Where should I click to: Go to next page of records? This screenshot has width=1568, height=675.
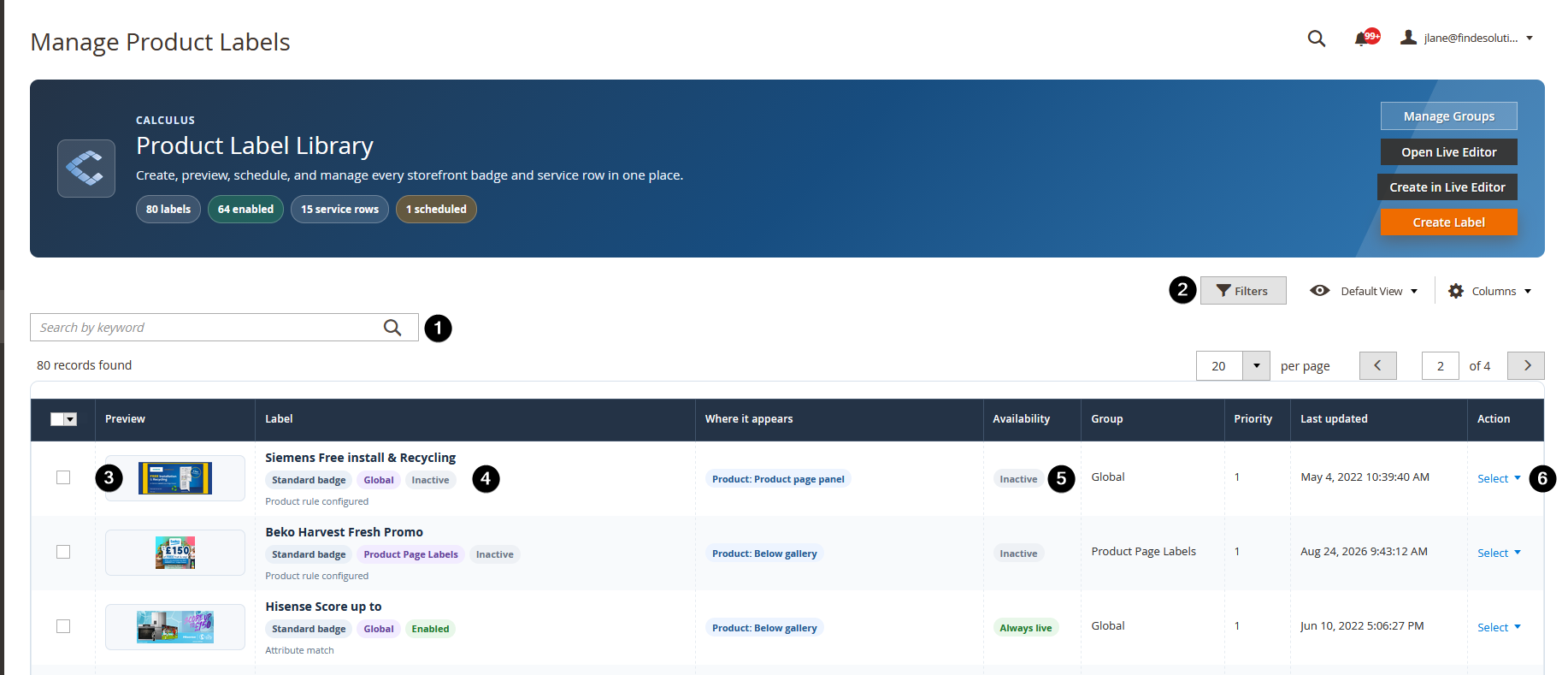click(x=1526, y=365)
